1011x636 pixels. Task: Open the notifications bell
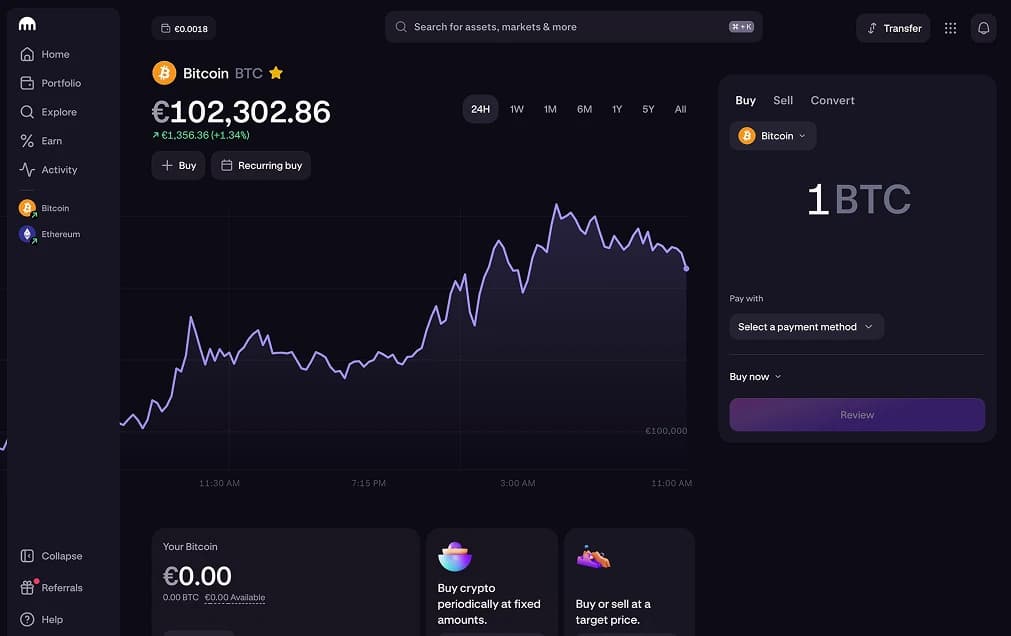(x=983, y=28)
